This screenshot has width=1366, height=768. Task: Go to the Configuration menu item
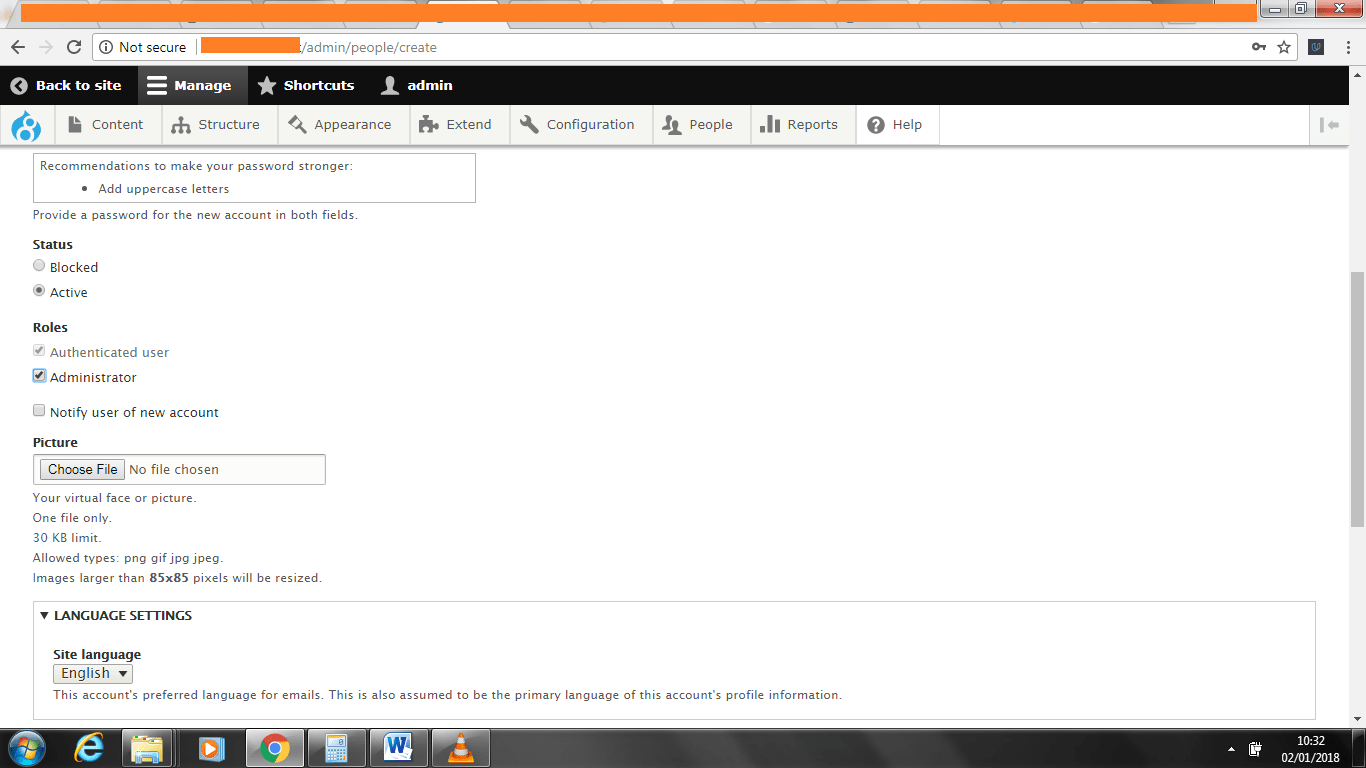578,125
